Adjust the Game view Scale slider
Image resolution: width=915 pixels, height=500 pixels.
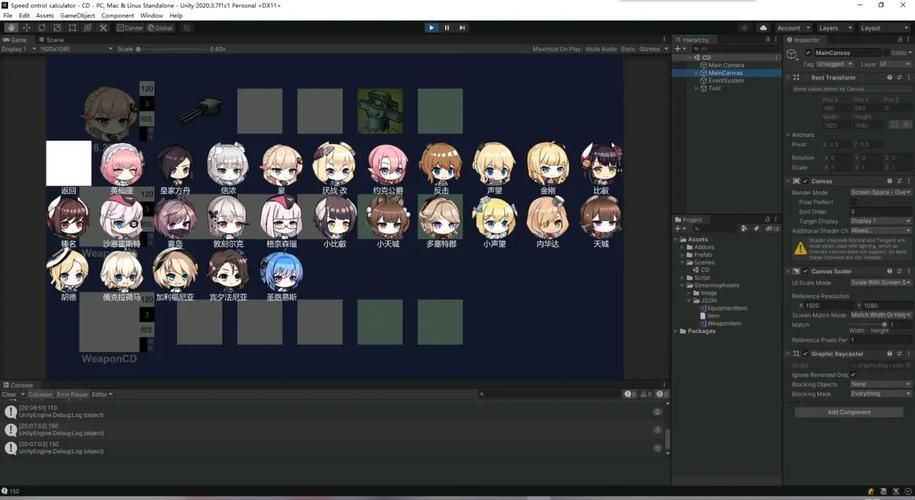[x=172, y=49]
